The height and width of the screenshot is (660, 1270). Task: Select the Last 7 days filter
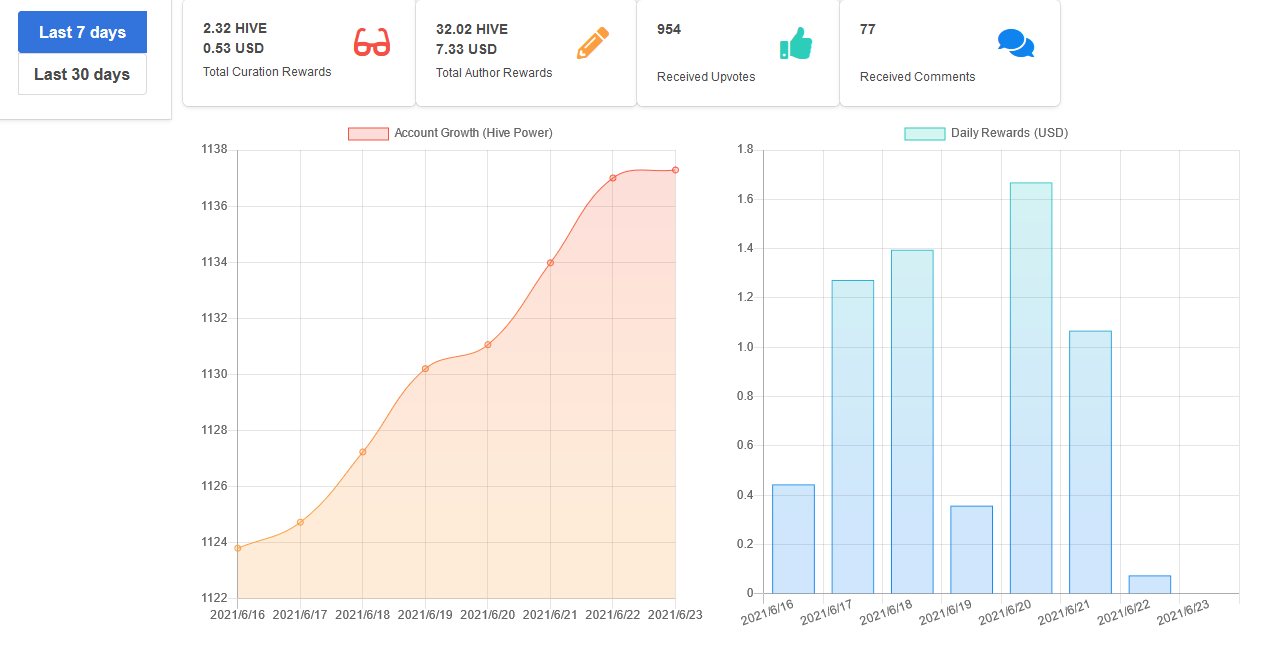point(82,32)
